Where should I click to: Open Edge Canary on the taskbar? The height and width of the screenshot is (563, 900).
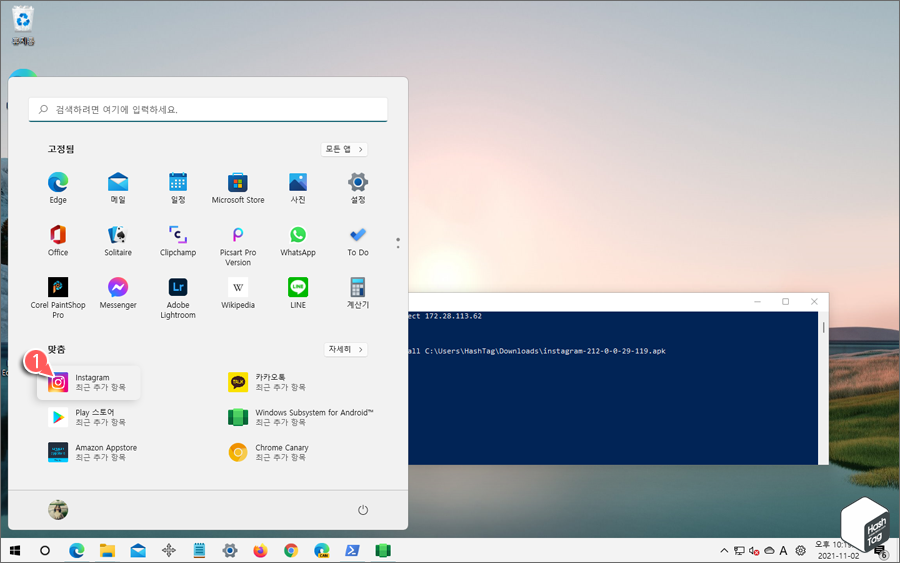pyautogui.click(x=321, y=551)
